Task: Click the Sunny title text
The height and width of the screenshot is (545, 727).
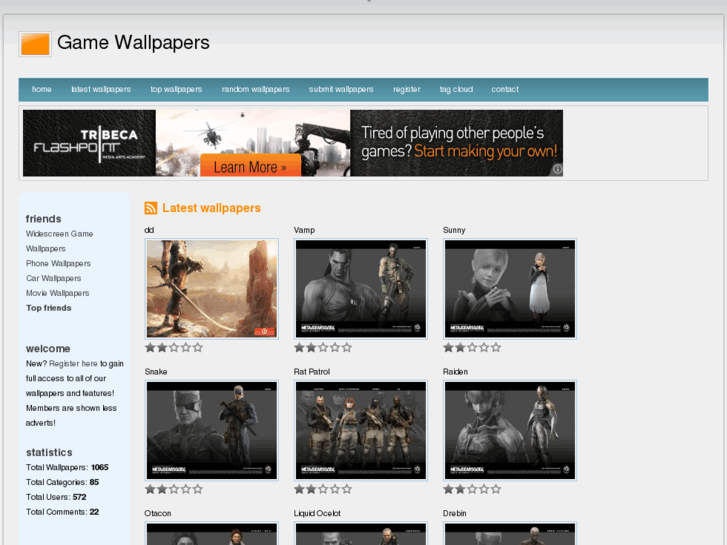Action: click(454, 230)
